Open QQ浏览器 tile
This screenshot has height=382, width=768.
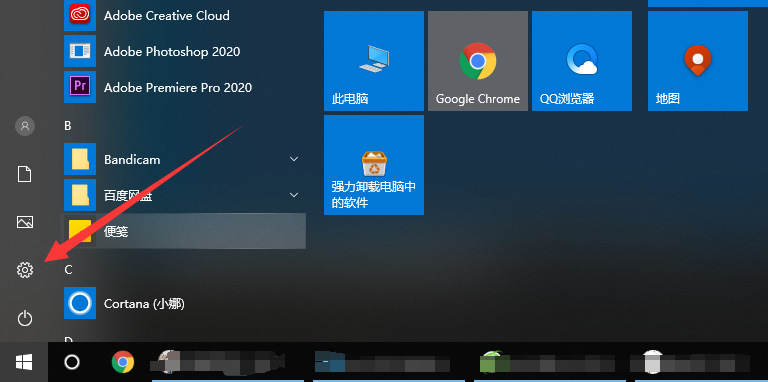tap(582, 61)
